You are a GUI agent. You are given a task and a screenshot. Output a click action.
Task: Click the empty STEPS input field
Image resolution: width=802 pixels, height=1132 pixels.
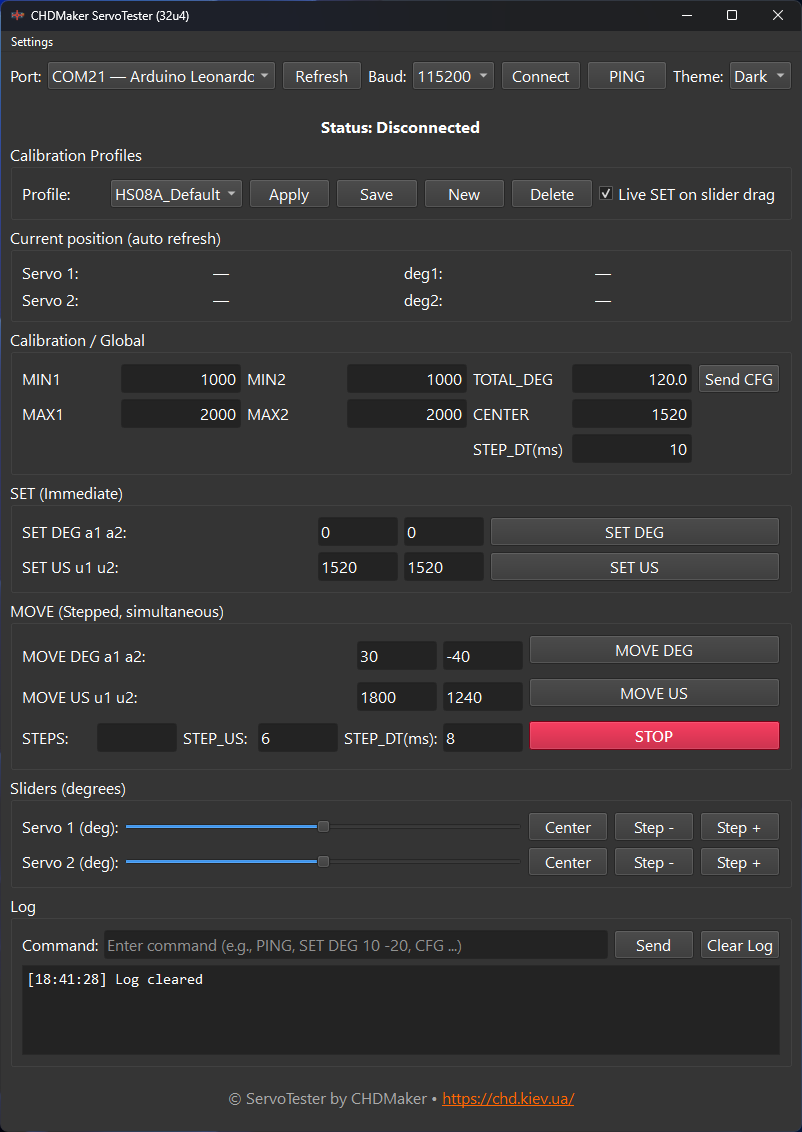(136, 738)
